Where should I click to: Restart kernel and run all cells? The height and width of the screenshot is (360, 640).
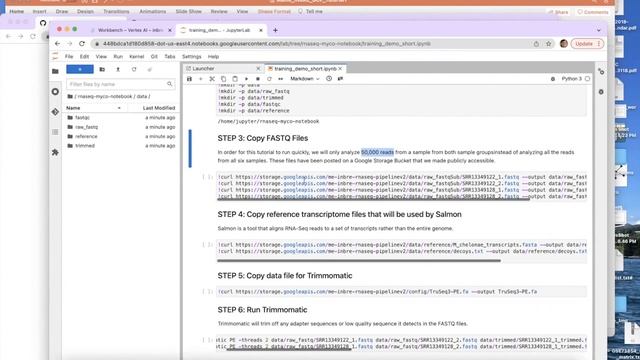tap(280, 79)
